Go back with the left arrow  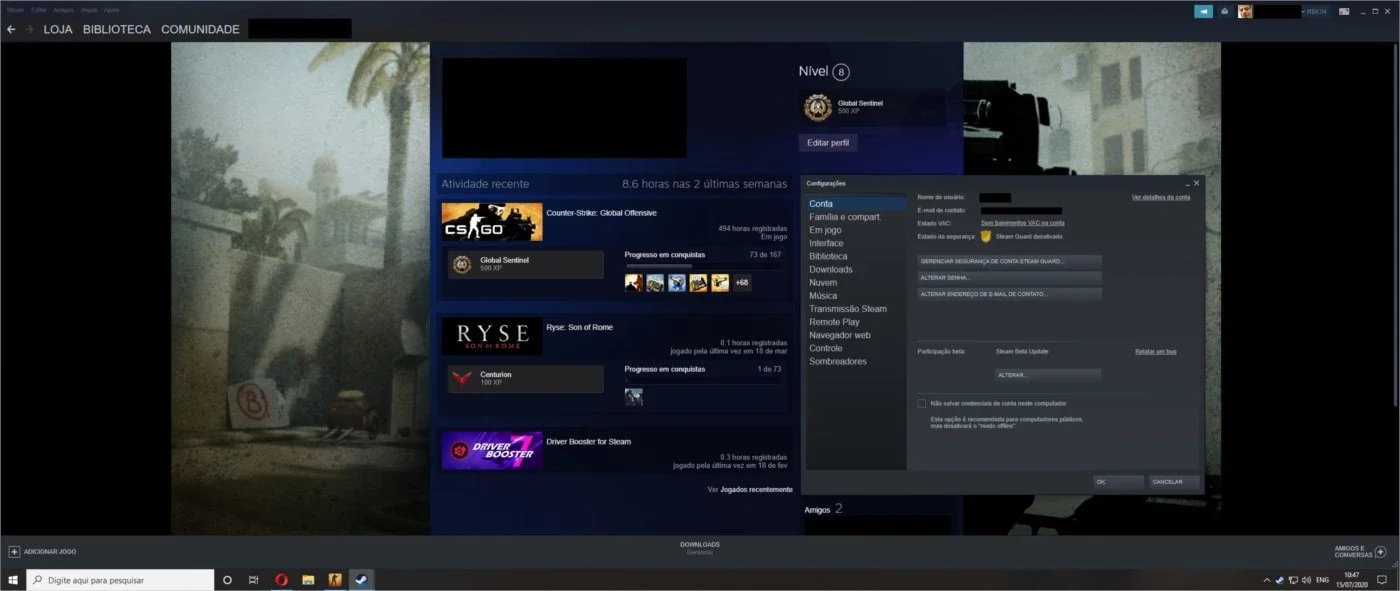[x=11, y=29]
